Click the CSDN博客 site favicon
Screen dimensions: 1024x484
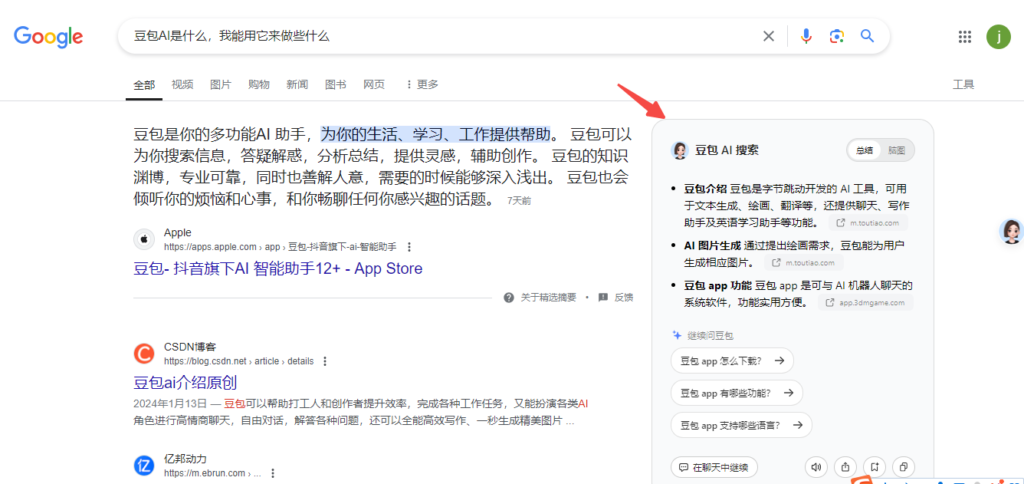pos(144,353)
